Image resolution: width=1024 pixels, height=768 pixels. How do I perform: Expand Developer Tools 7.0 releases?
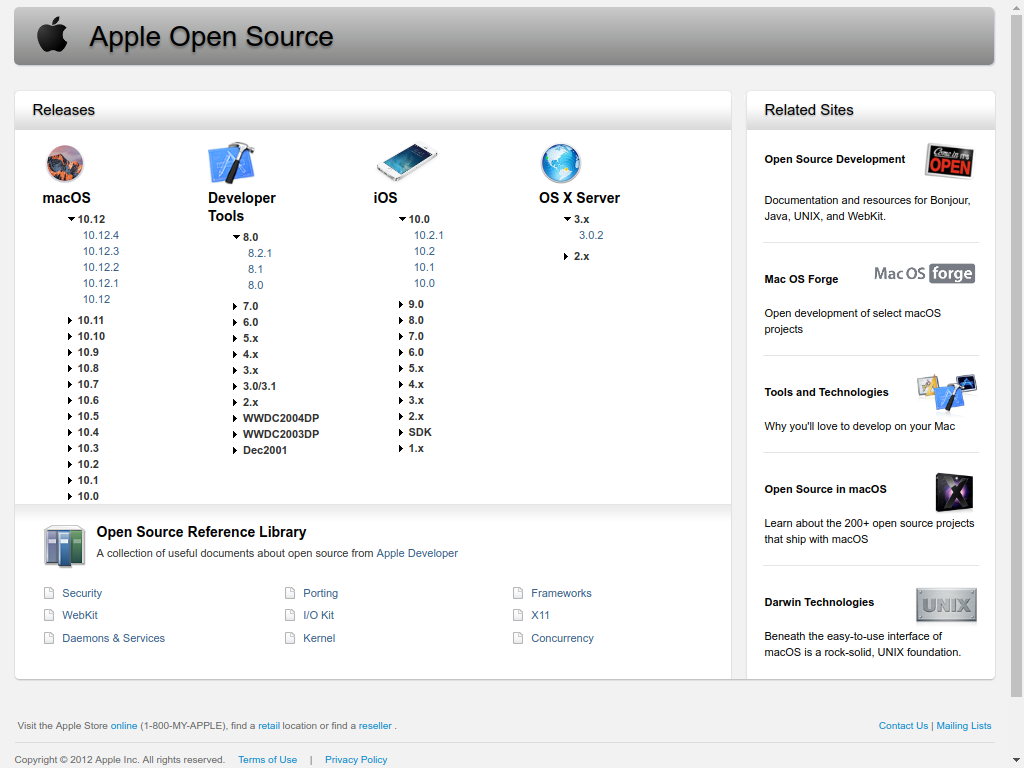235,306
